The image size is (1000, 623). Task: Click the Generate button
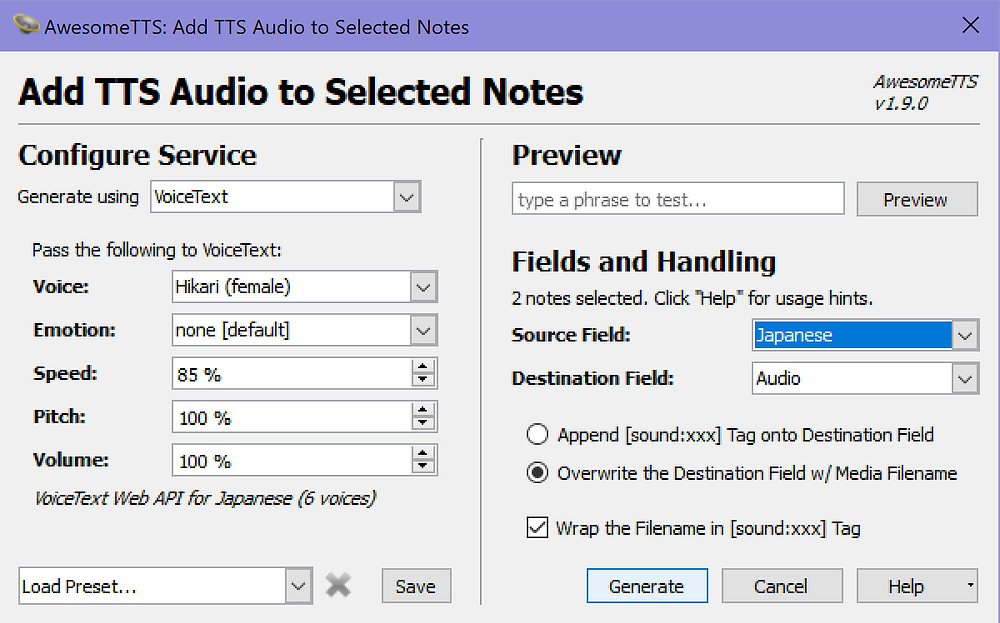(x=647, y=585)
